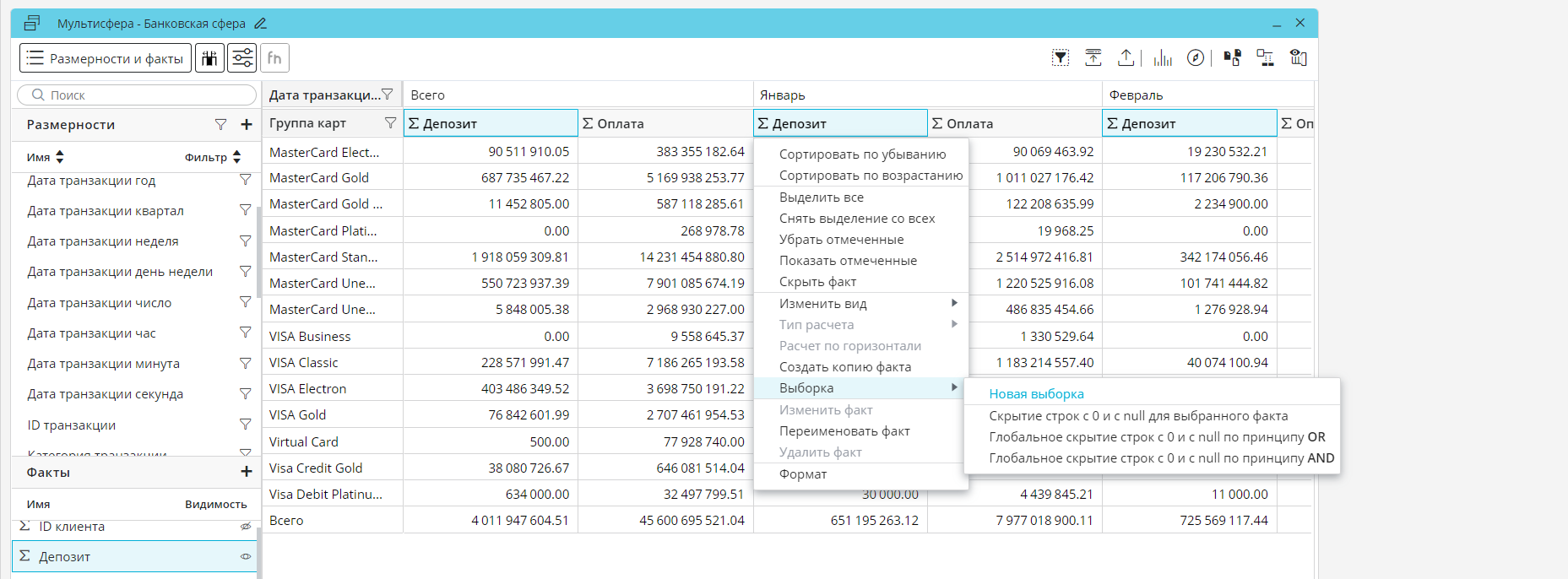Screen dimensions: 1568x579
Task: Select Сортировать по убыванию menu item
Action: (x=862, y=154)
